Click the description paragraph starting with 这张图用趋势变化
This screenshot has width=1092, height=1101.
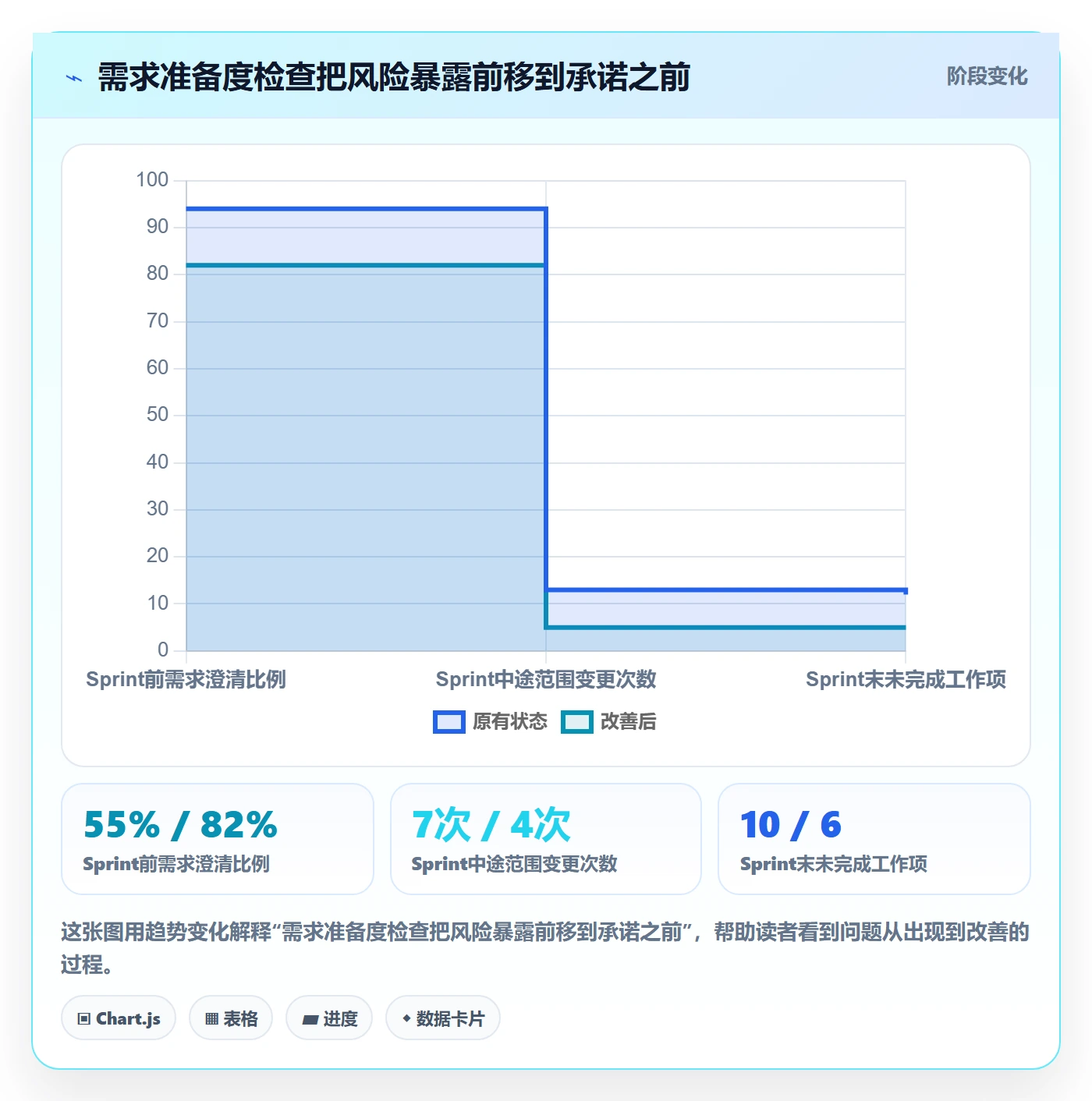point(545,948)
